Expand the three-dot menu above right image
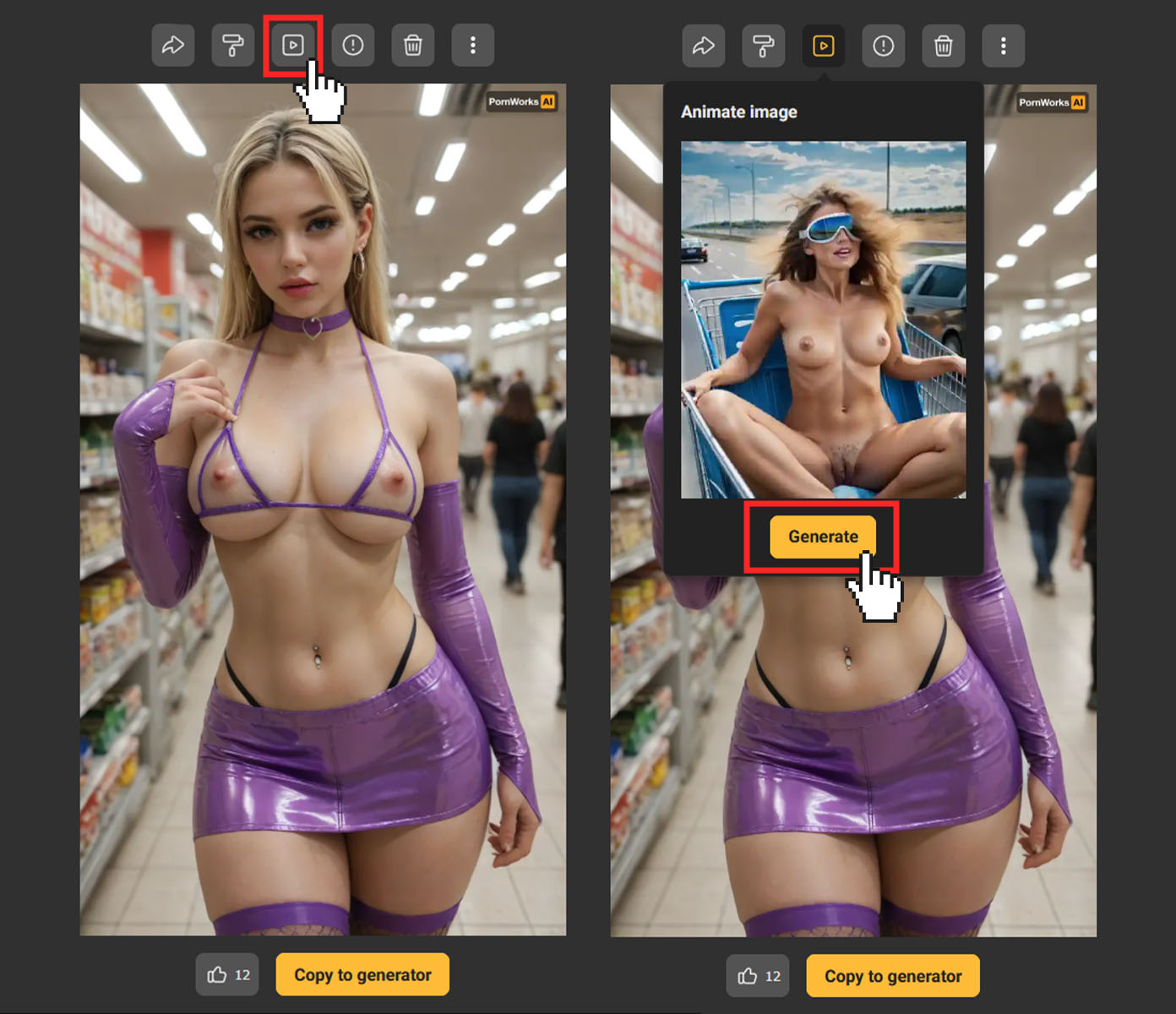The height and width of the screenshot is (1014, 1176). 1004,46
